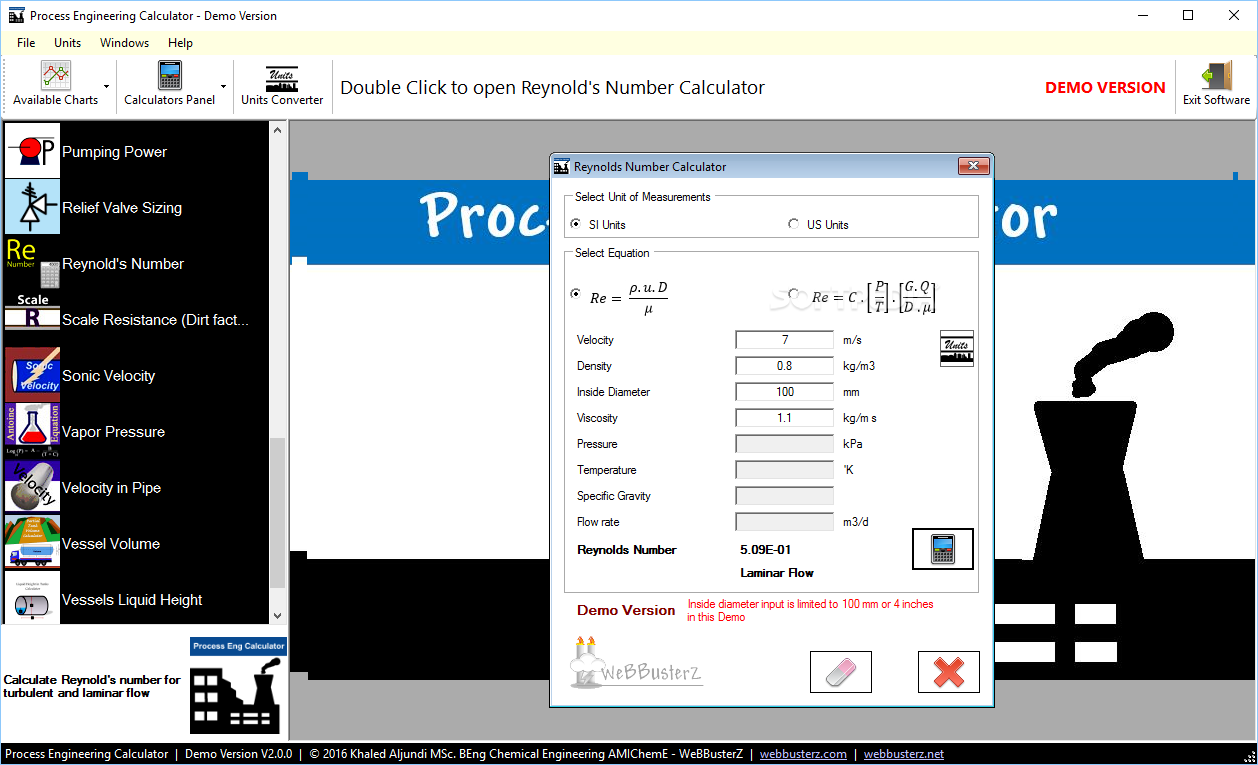Select SI Units radio button
Image resolution: width=1258 pixels, height=765 pixels.
575,224
